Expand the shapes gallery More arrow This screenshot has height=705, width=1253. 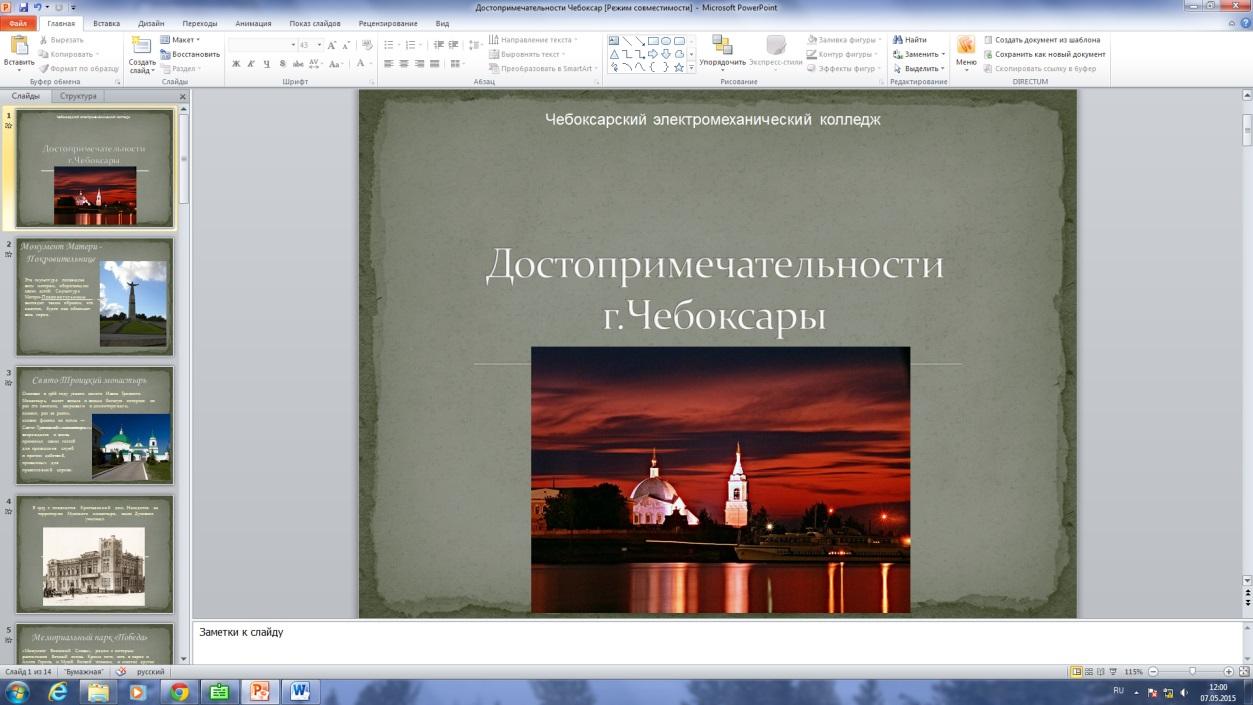pyautogui.click(x=692, y=67)
